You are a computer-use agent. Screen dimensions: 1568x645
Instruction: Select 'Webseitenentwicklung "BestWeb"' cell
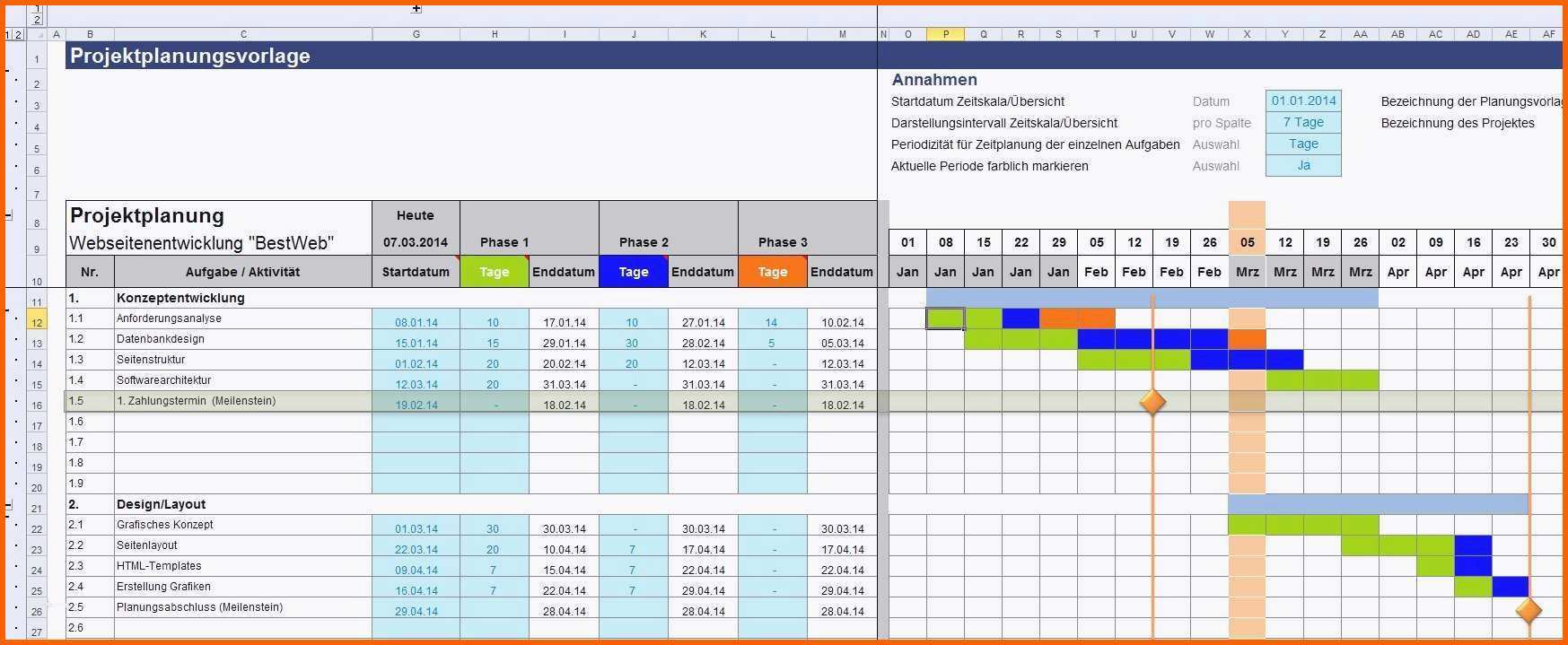[219, 242]
